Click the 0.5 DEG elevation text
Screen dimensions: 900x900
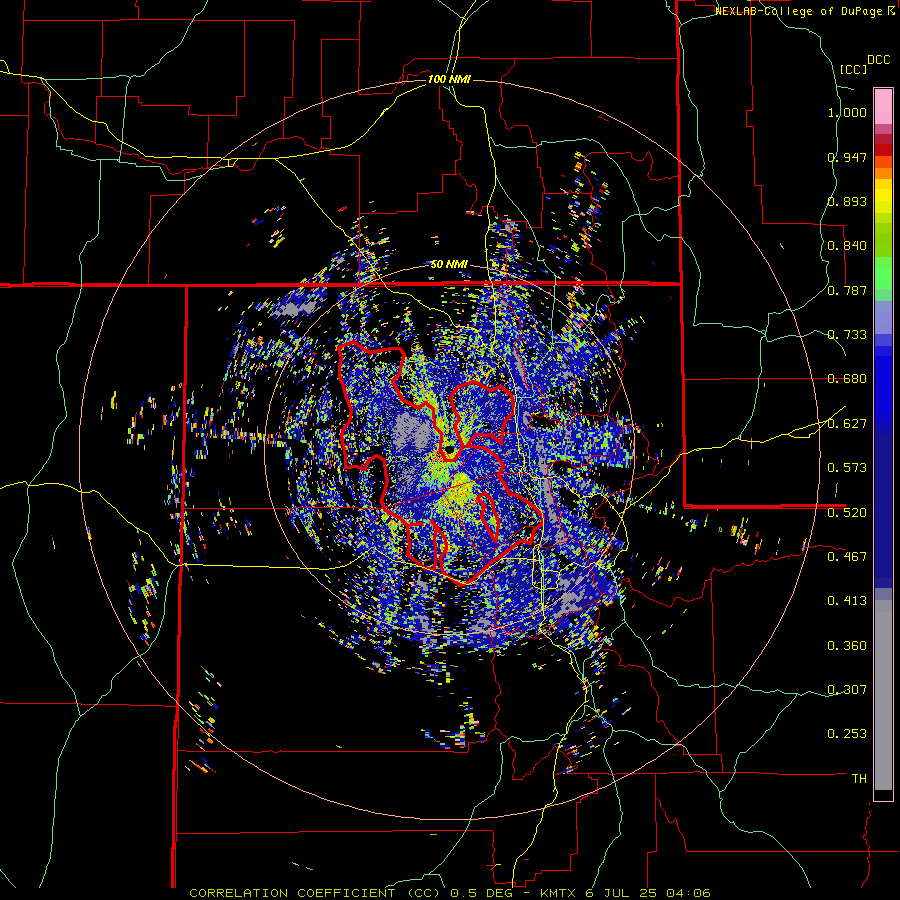480,893
